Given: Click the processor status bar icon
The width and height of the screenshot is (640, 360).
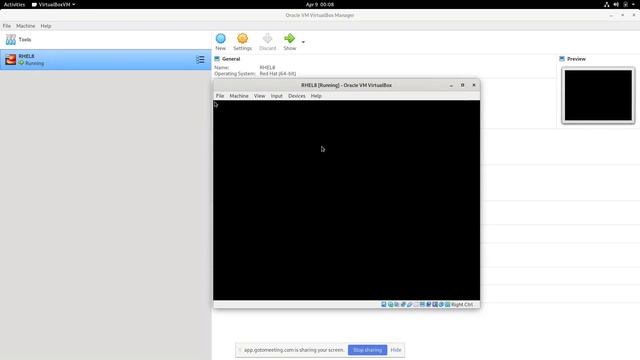Looking at the screenshot, I should point(435,304).
